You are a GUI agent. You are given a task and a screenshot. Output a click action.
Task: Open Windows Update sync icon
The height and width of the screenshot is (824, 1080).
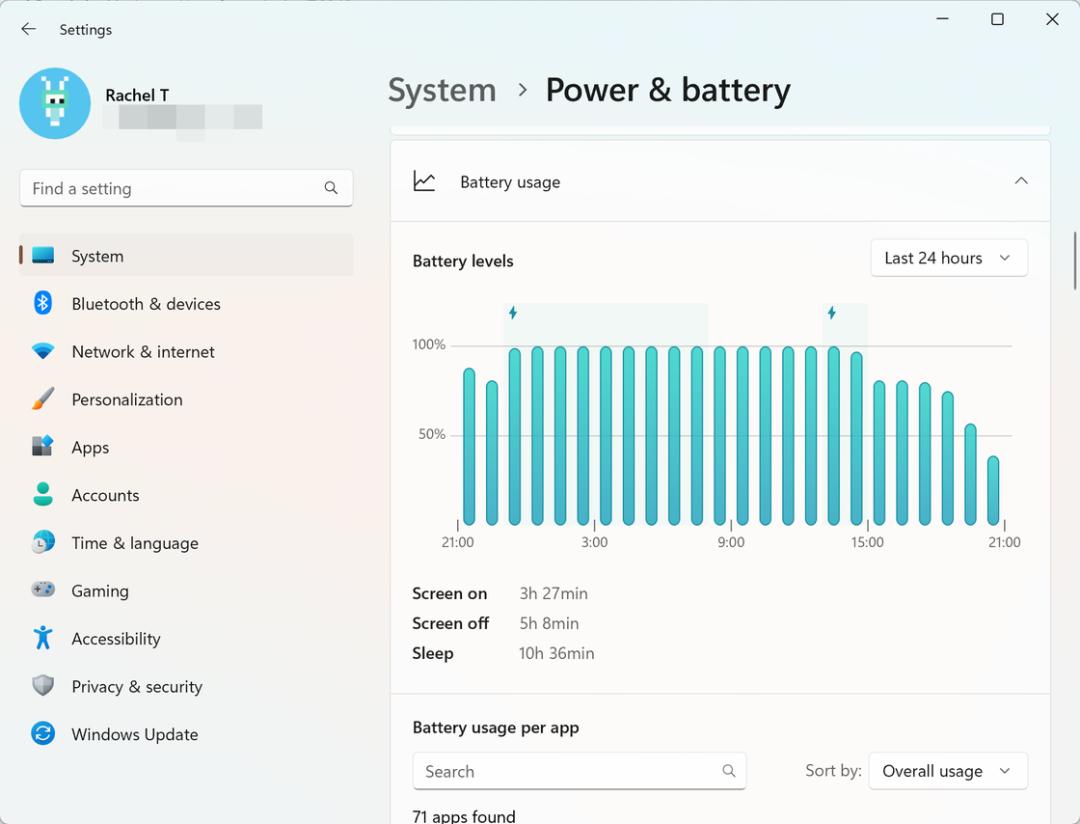43,733
